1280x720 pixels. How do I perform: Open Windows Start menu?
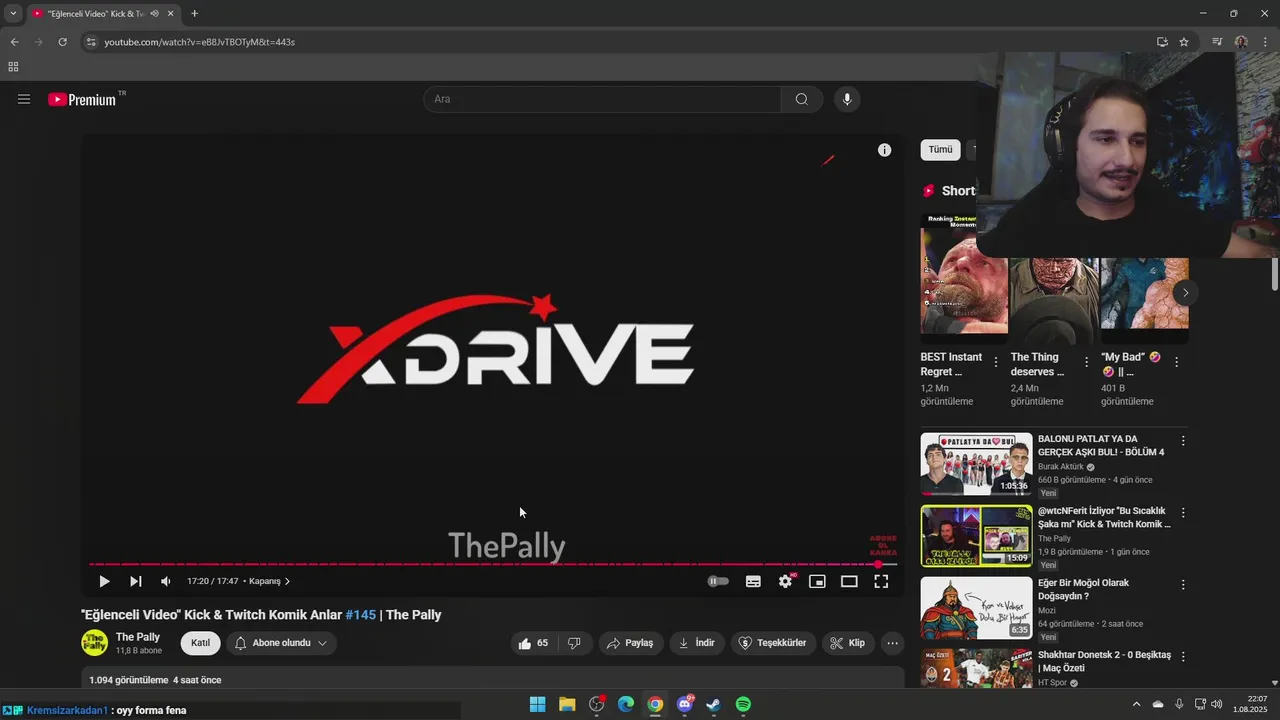pyautogui.click(x=537, y=704)
